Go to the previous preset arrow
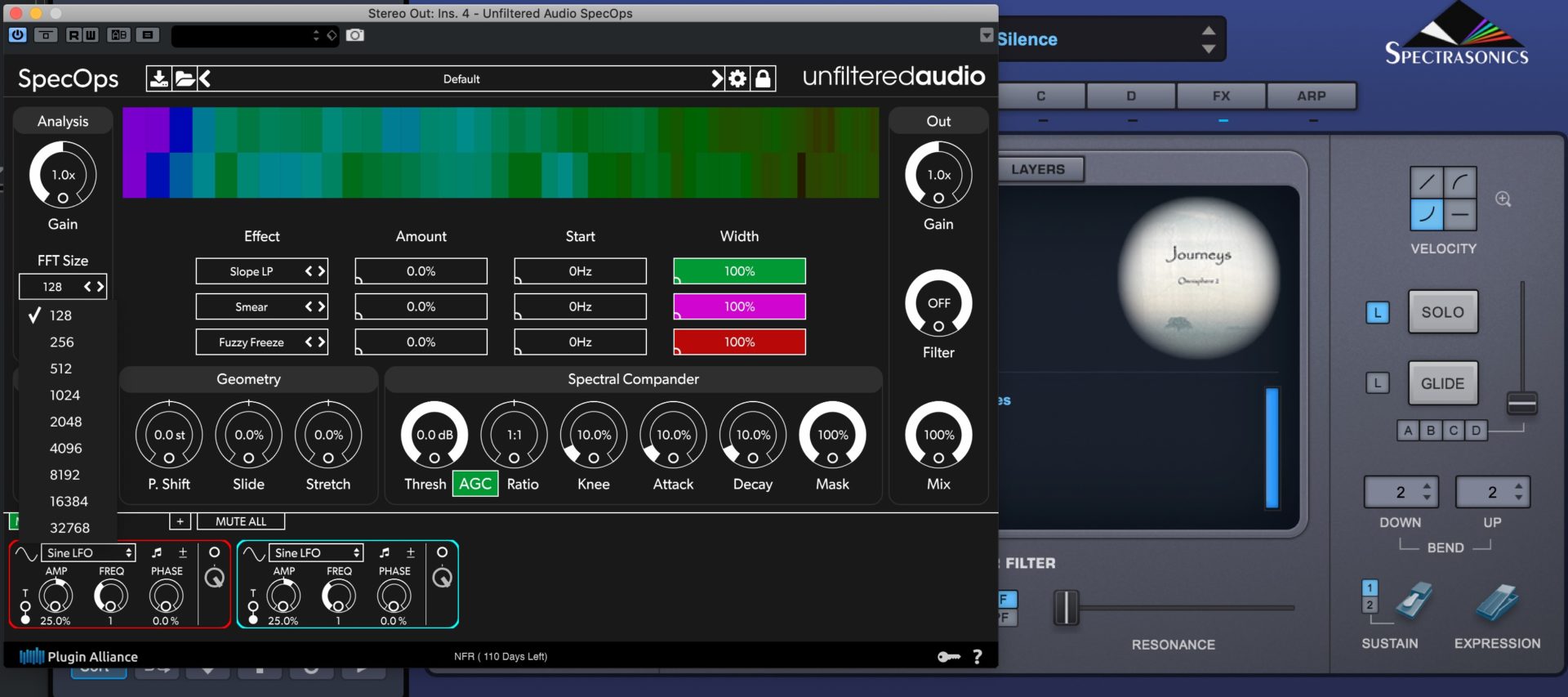This screenshot has width=1568, height=697. [x=205, y=78]
